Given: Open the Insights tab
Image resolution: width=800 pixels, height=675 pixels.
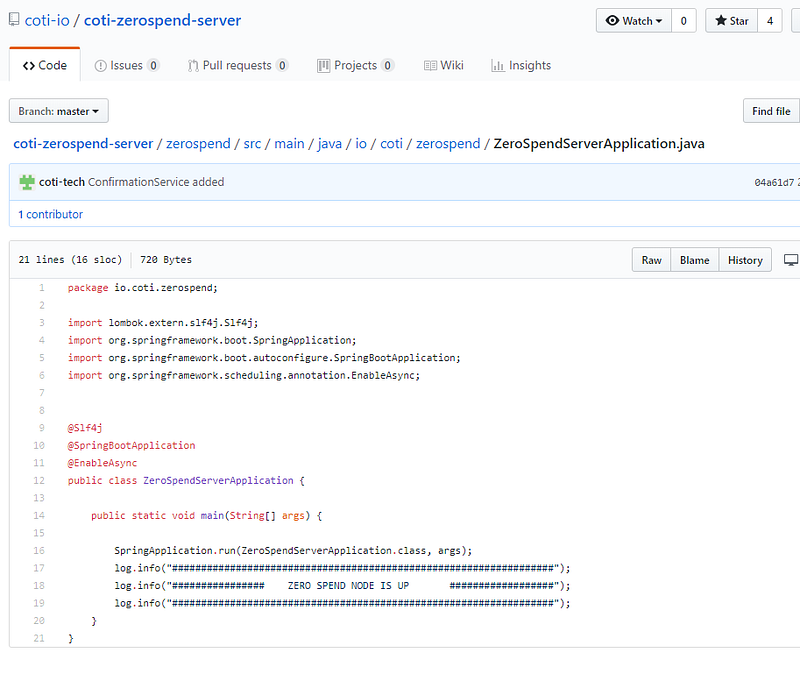Looking at the screenshot, I should [521, 65].
